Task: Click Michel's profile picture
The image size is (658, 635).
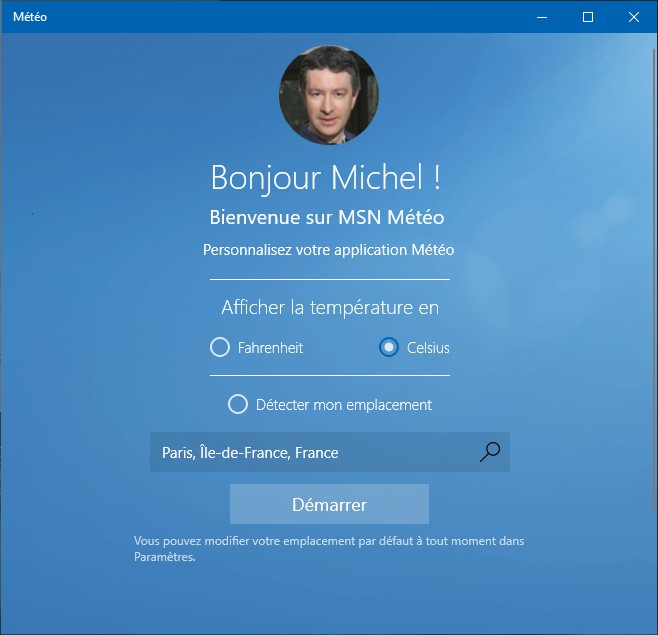Action: tap(329, 95)
